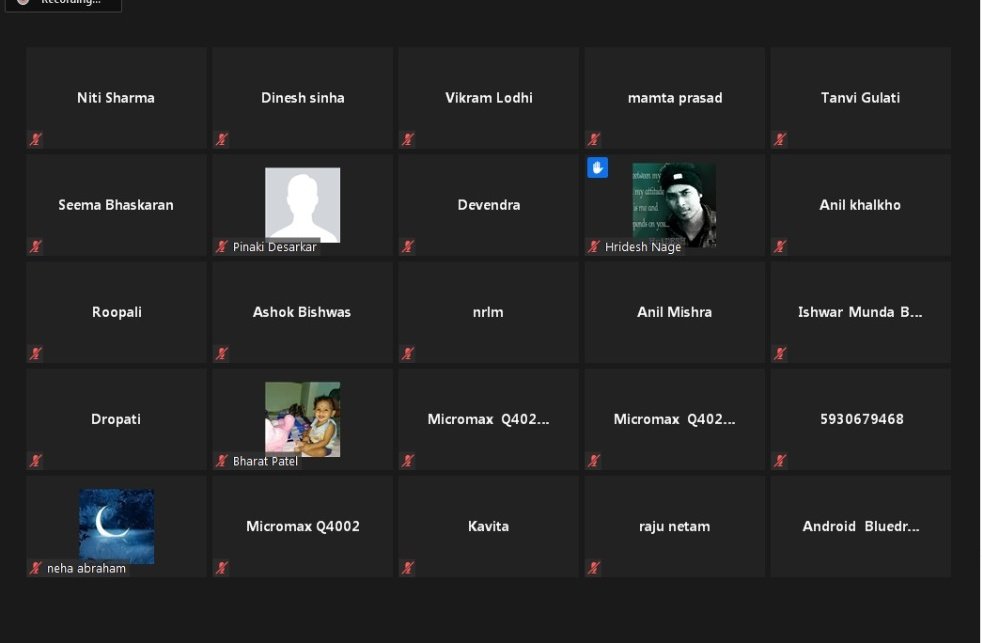Select the Ashok Bishwas participant name
Viewport: 982px width, 643px height.
point(302,312)
